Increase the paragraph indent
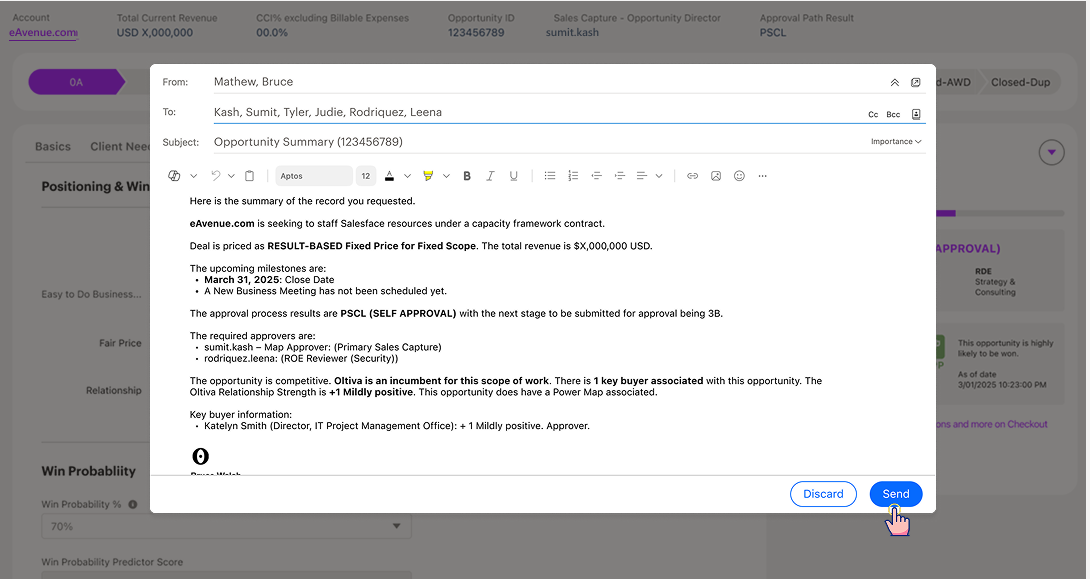The image size is (1090, 580). pos(620,176)
